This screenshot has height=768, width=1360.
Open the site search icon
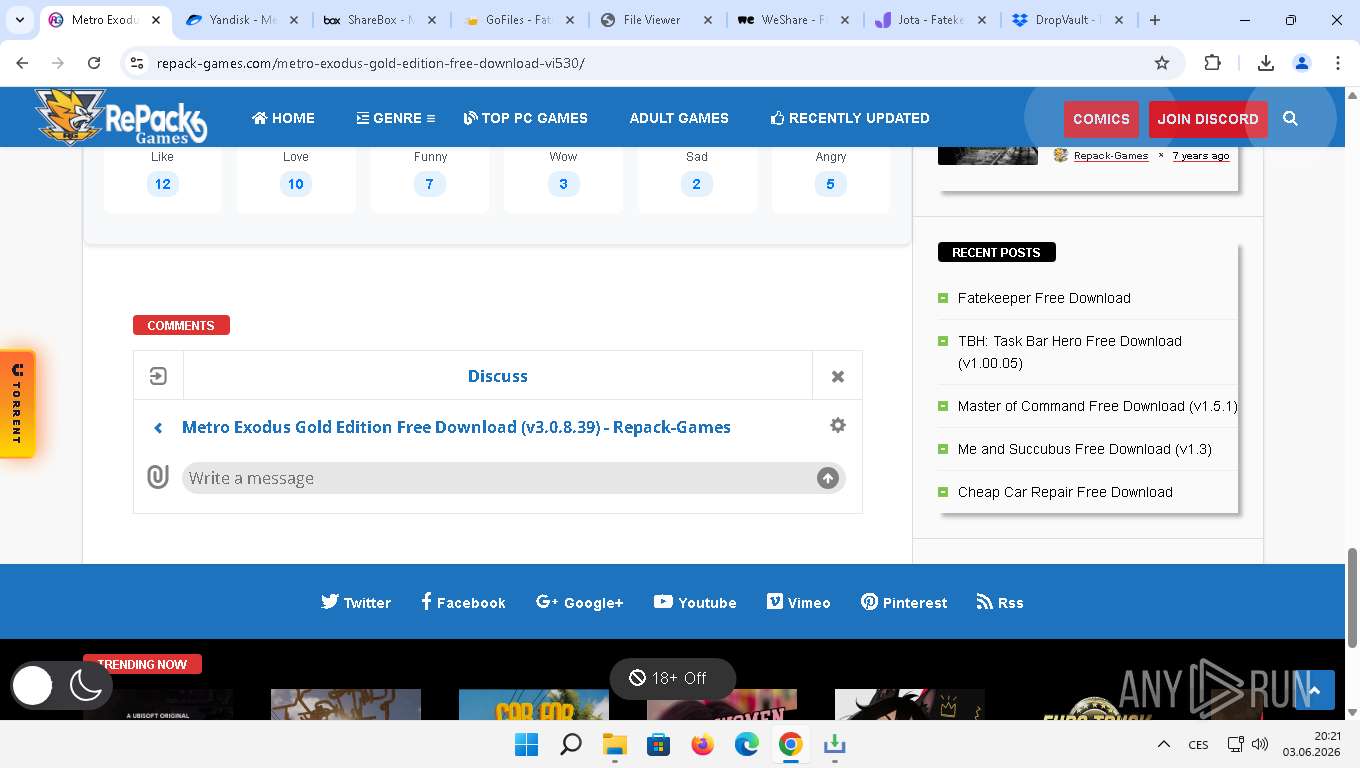pyautogui.click(x=1290, y=118)
